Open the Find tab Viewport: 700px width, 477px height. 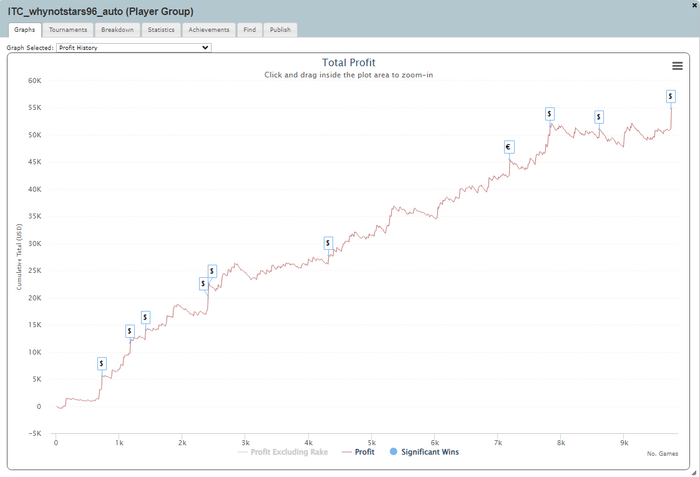[x=249, y=30]
